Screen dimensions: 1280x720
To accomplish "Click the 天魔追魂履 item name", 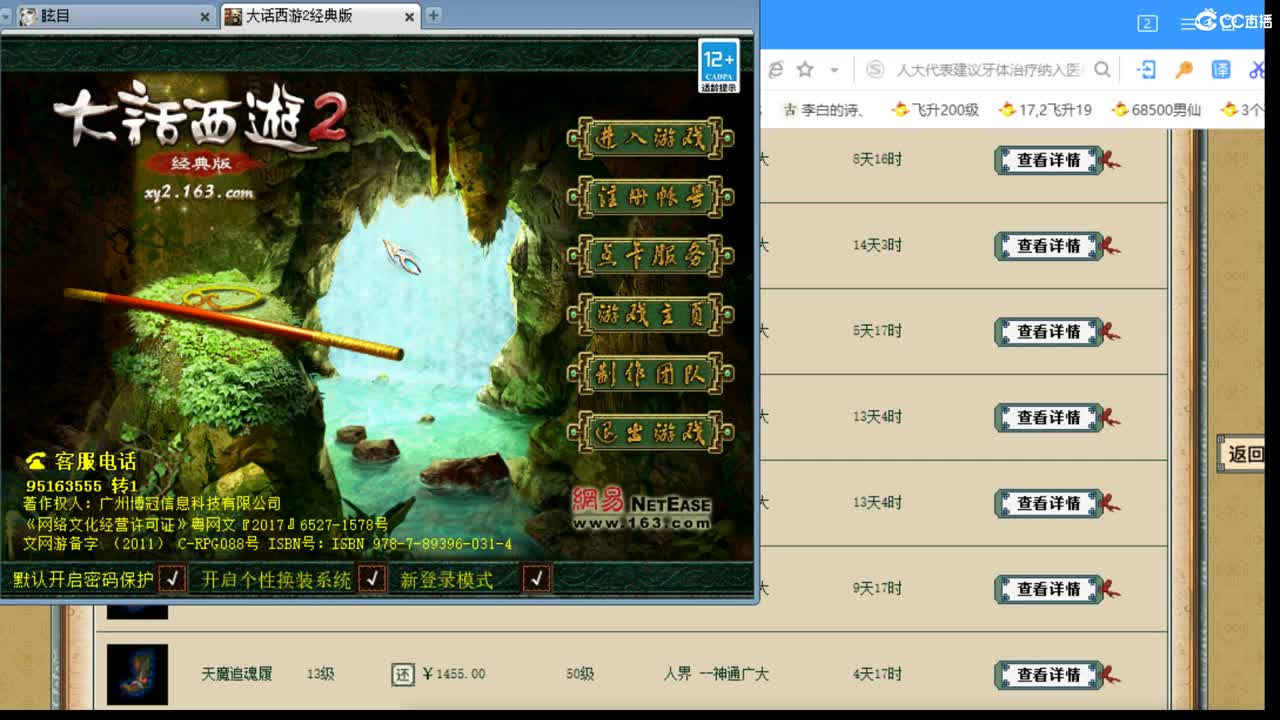I will tap(237, 674).
